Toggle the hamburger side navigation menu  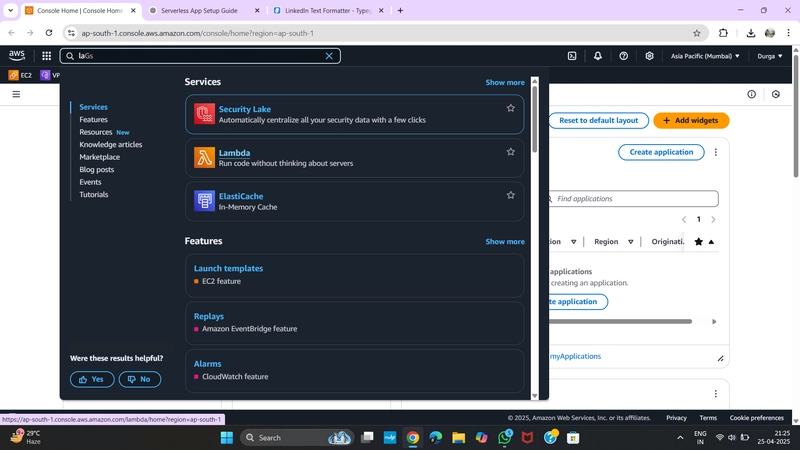(x=16, y=94)
